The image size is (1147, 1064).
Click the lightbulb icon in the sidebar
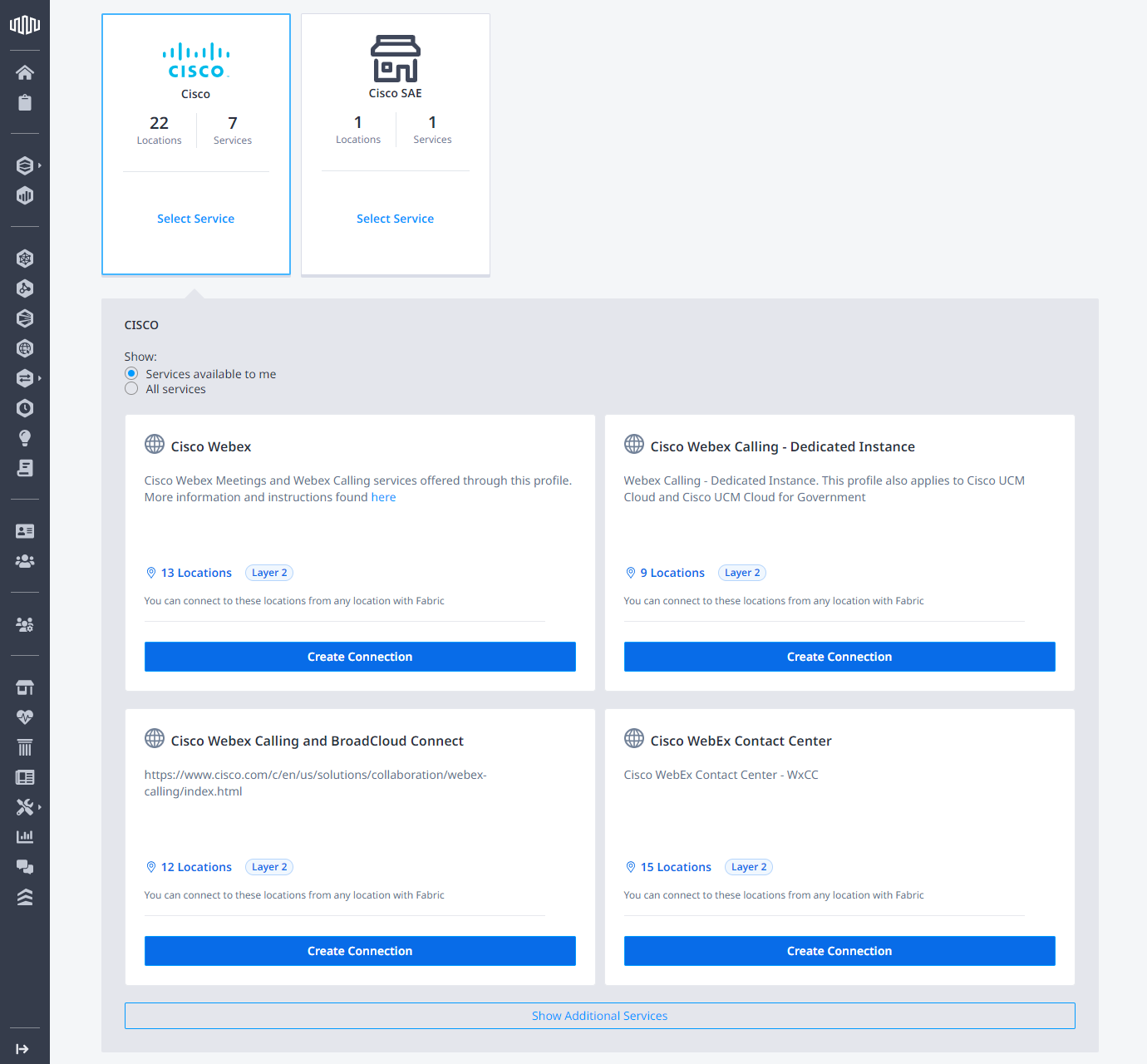point(25,438)
